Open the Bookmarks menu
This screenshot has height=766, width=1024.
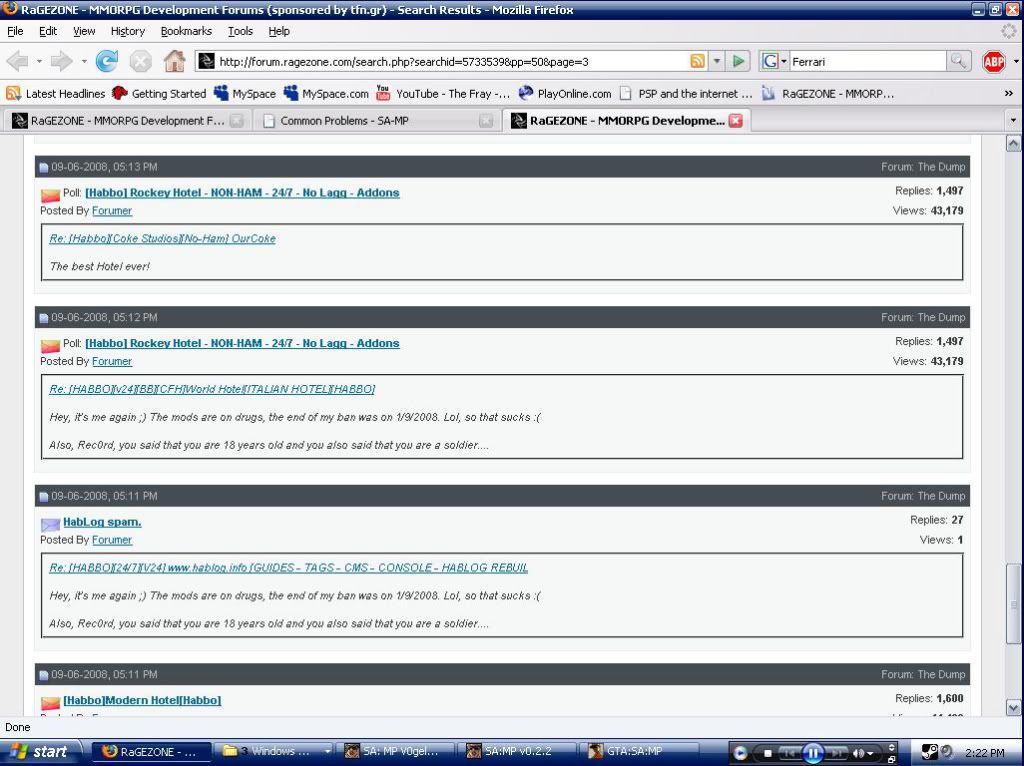[x=186, y=31]
